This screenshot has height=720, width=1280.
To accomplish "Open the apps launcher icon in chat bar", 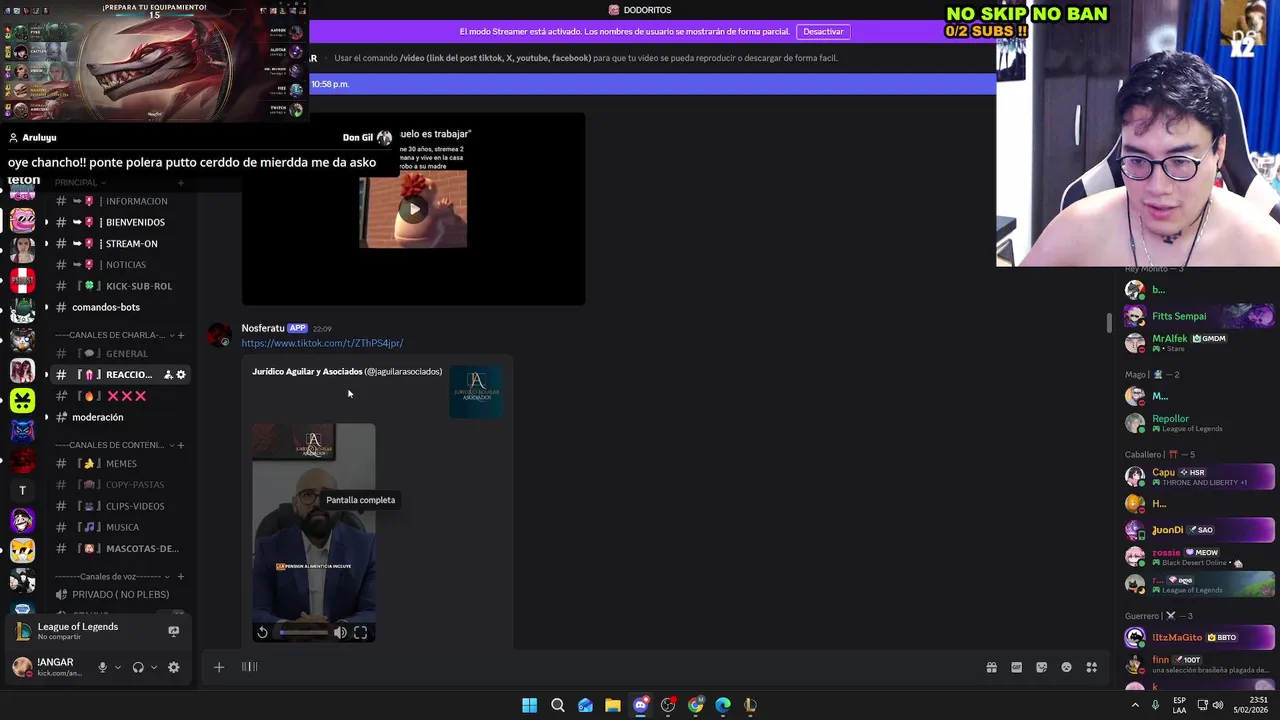I will pyautogui.click(x=1091, y=667).
